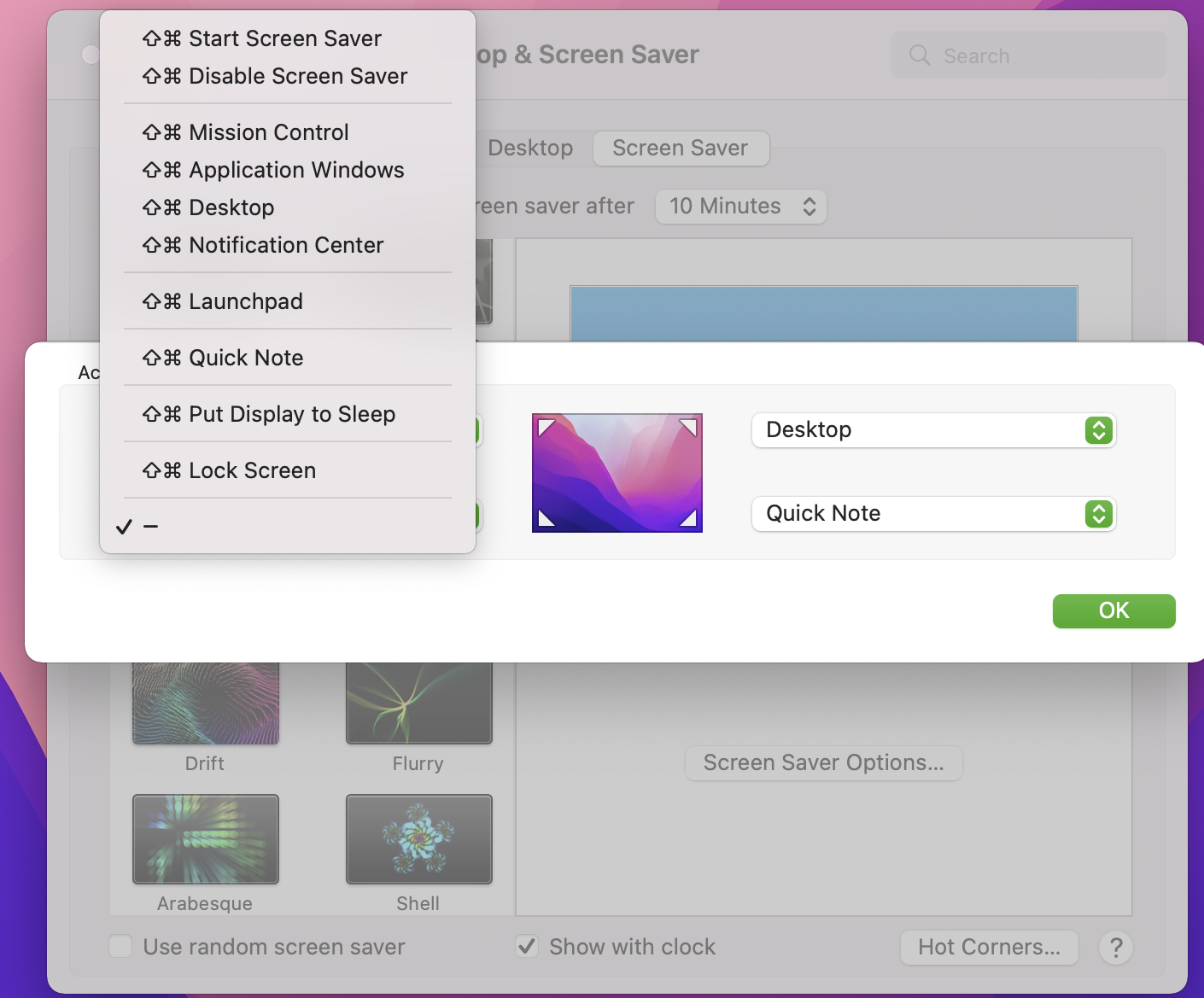Click the hot corners preview thumbnail
Image resolution: width=1204 pixels, height=998 pixels.
pyautogui.click(x=617, y=473)
